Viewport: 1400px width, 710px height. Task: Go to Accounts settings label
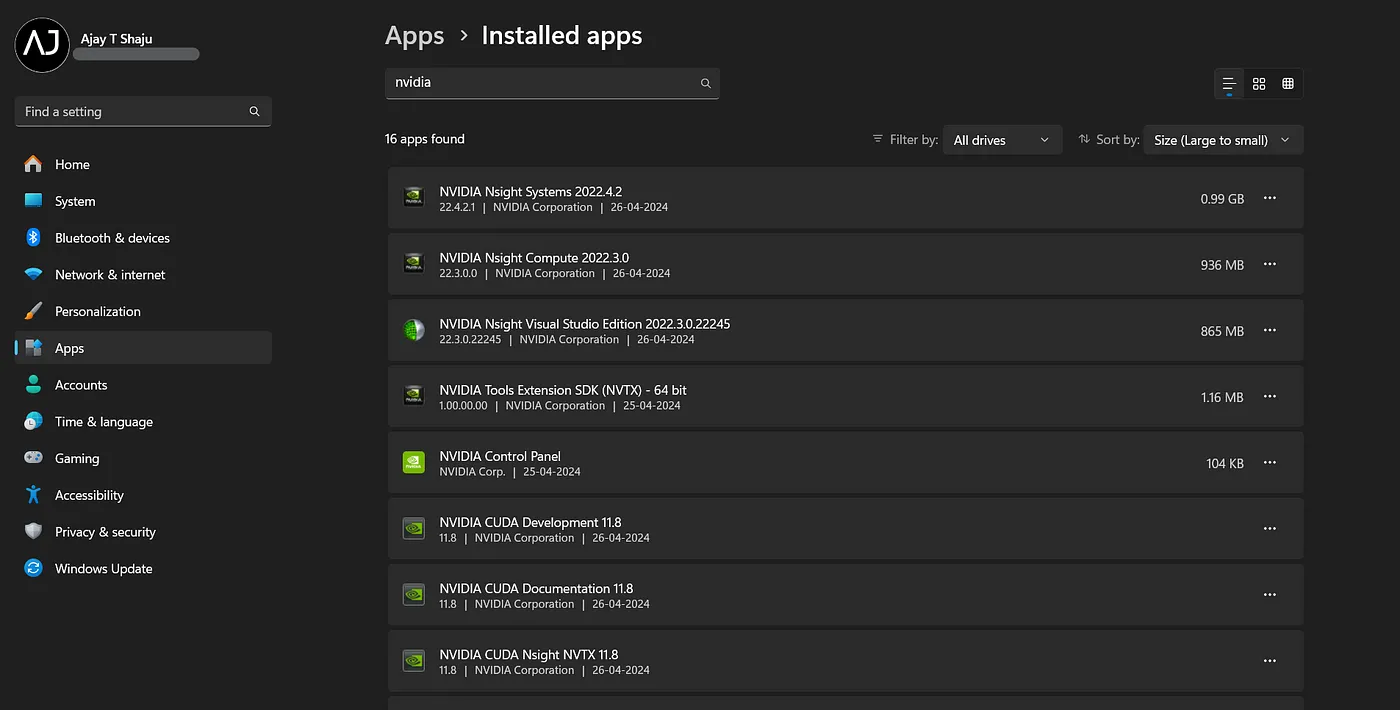pos(81,385)
